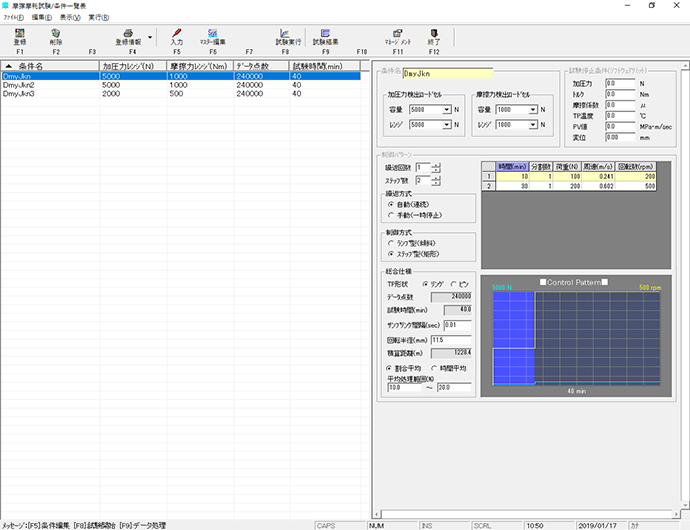Expand the 登録情報 dropdown arrow

[150, 37]
